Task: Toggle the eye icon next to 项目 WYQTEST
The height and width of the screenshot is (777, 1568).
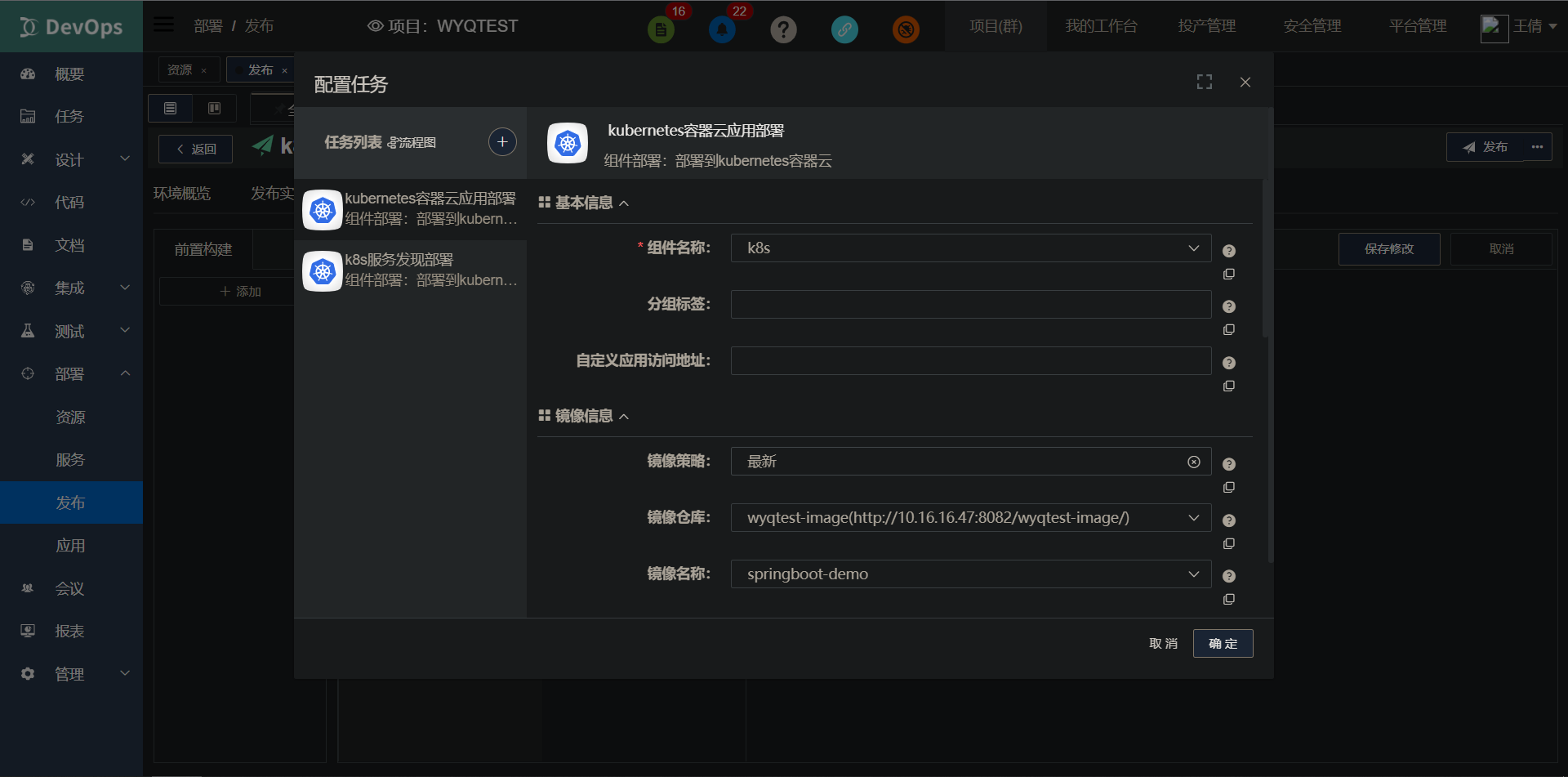Action: pos(374,25)
